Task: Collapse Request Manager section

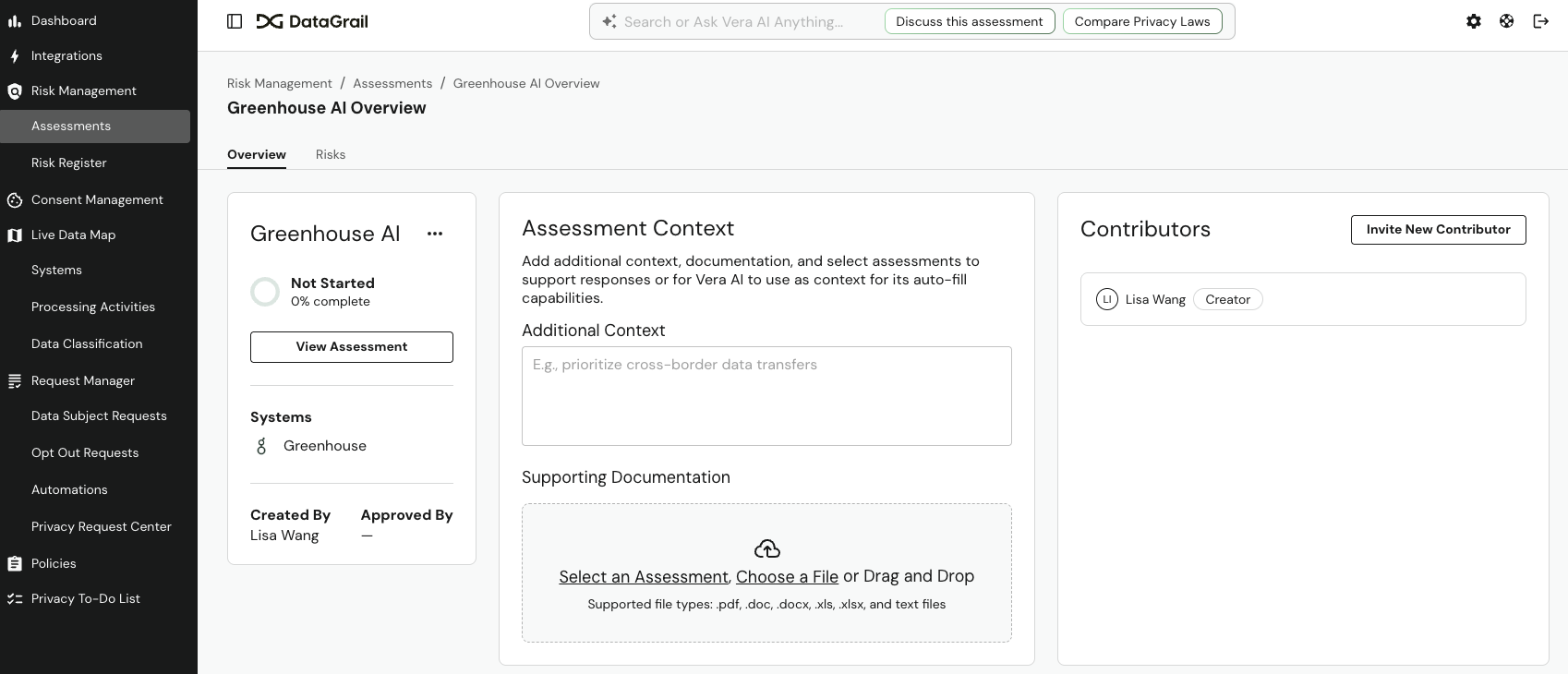Action: point(83,380)
